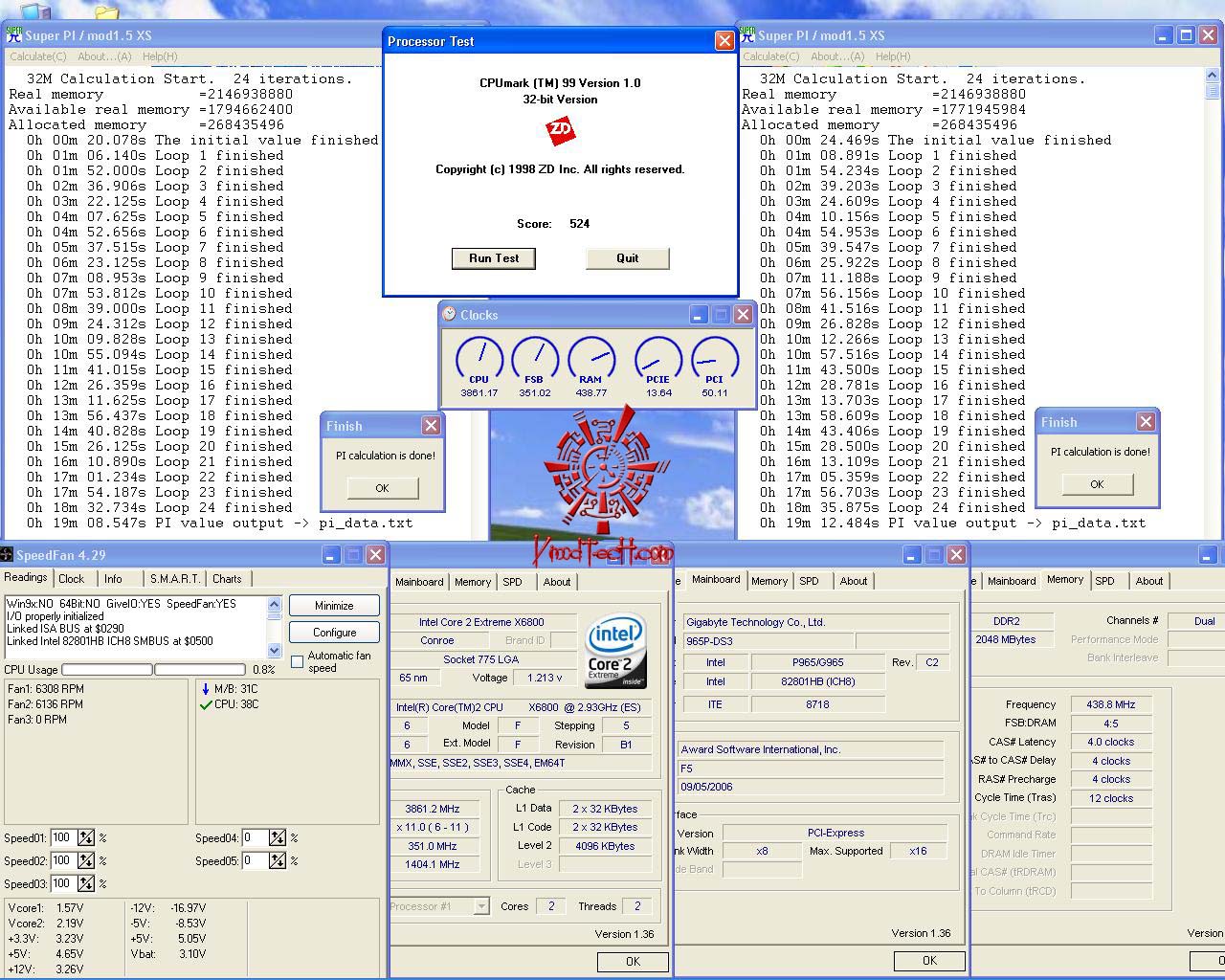Click the ZD logo in Processor Test
The image size is (1225, 980).
[x=560, y=130]
